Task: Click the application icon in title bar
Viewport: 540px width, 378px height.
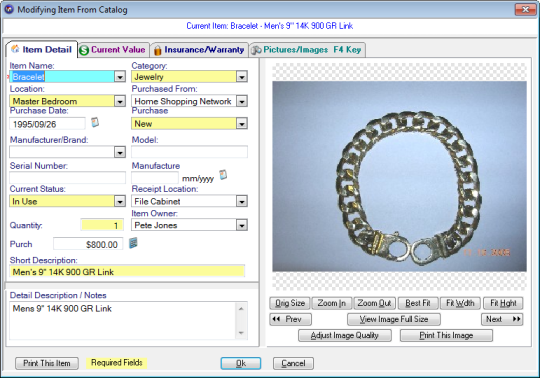Action: [x=9, y=9]
